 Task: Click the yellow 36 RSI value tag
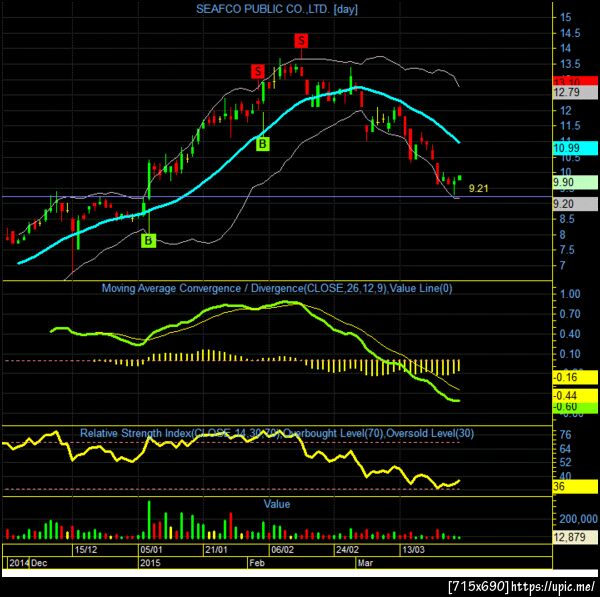(575, 486)
